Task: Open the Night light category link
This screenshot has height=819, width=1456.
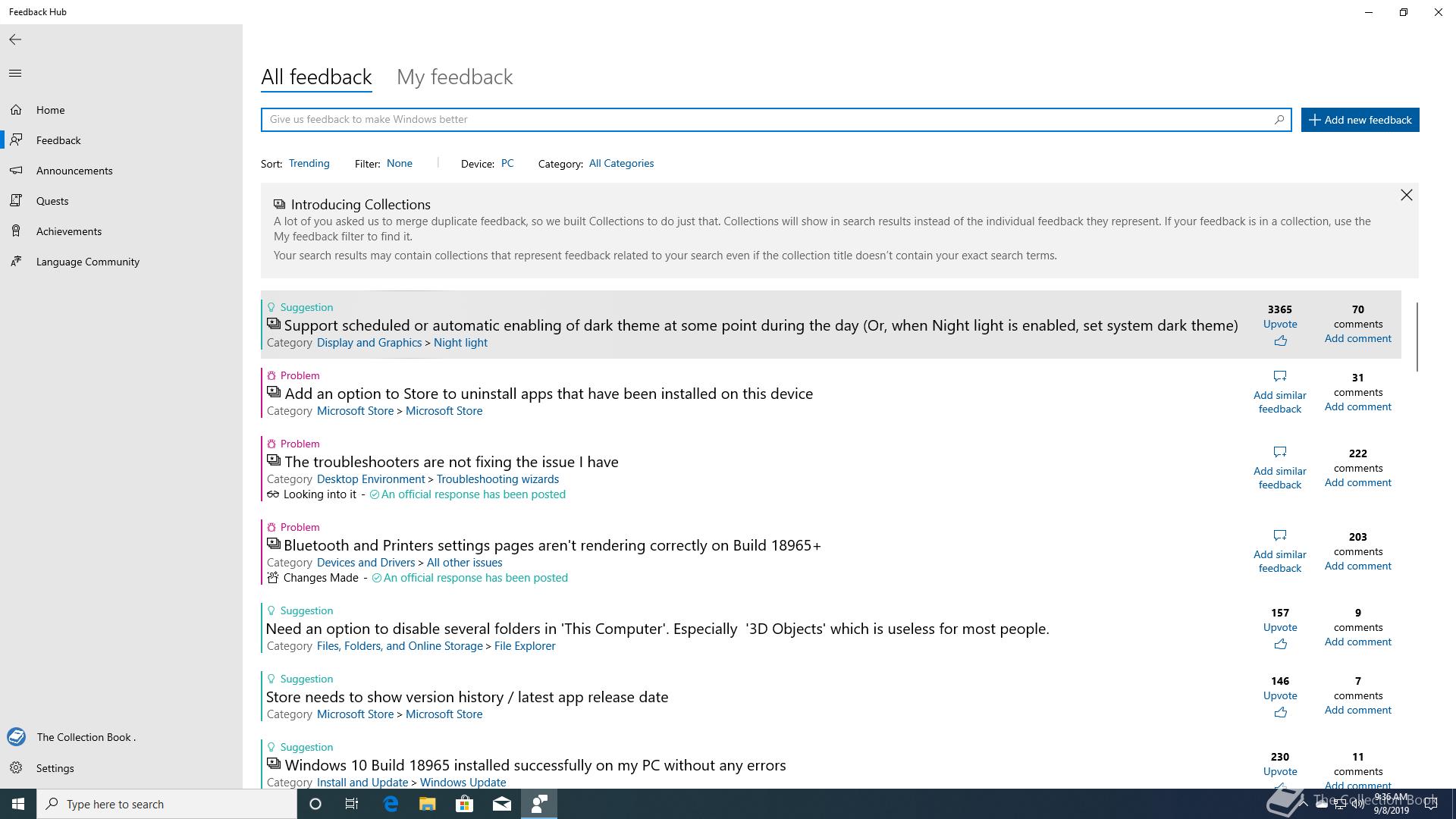Action: [460, 343]
